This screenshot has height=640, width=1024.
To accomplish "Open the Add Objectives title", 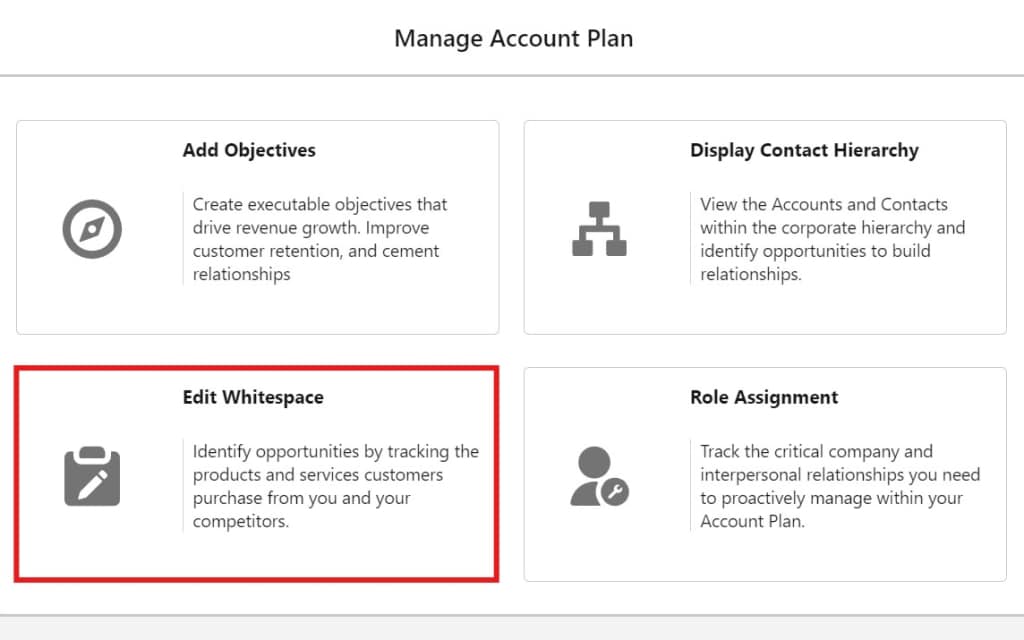I will coord(249,151).
